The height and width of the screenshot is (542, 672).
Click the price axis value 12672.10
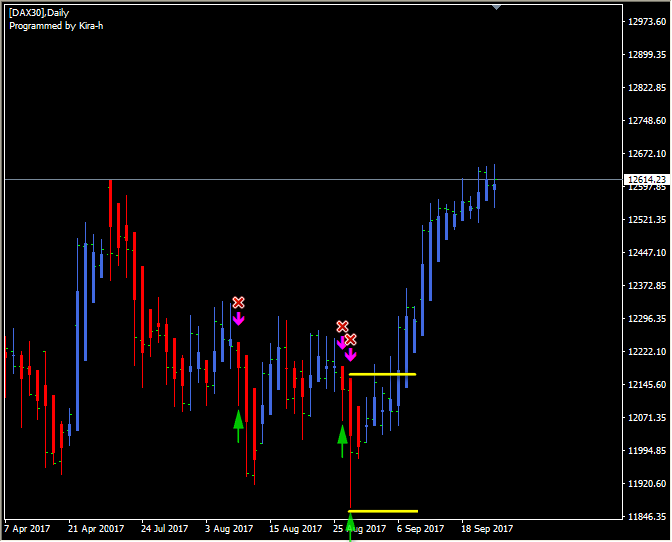(x=647, y=154)
